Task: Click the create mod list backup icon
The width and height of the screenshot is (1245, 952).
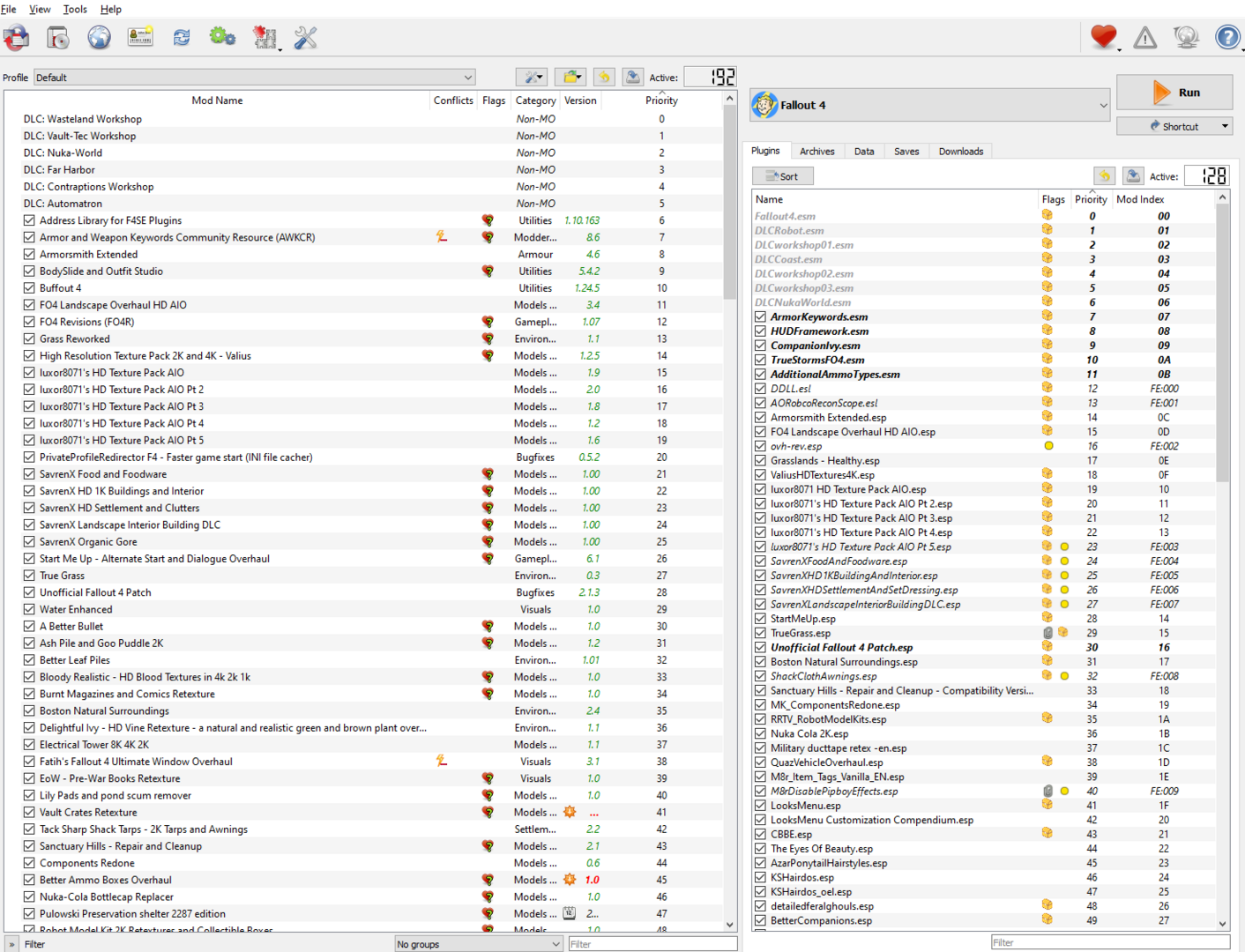Action: [x=633, y=78]
